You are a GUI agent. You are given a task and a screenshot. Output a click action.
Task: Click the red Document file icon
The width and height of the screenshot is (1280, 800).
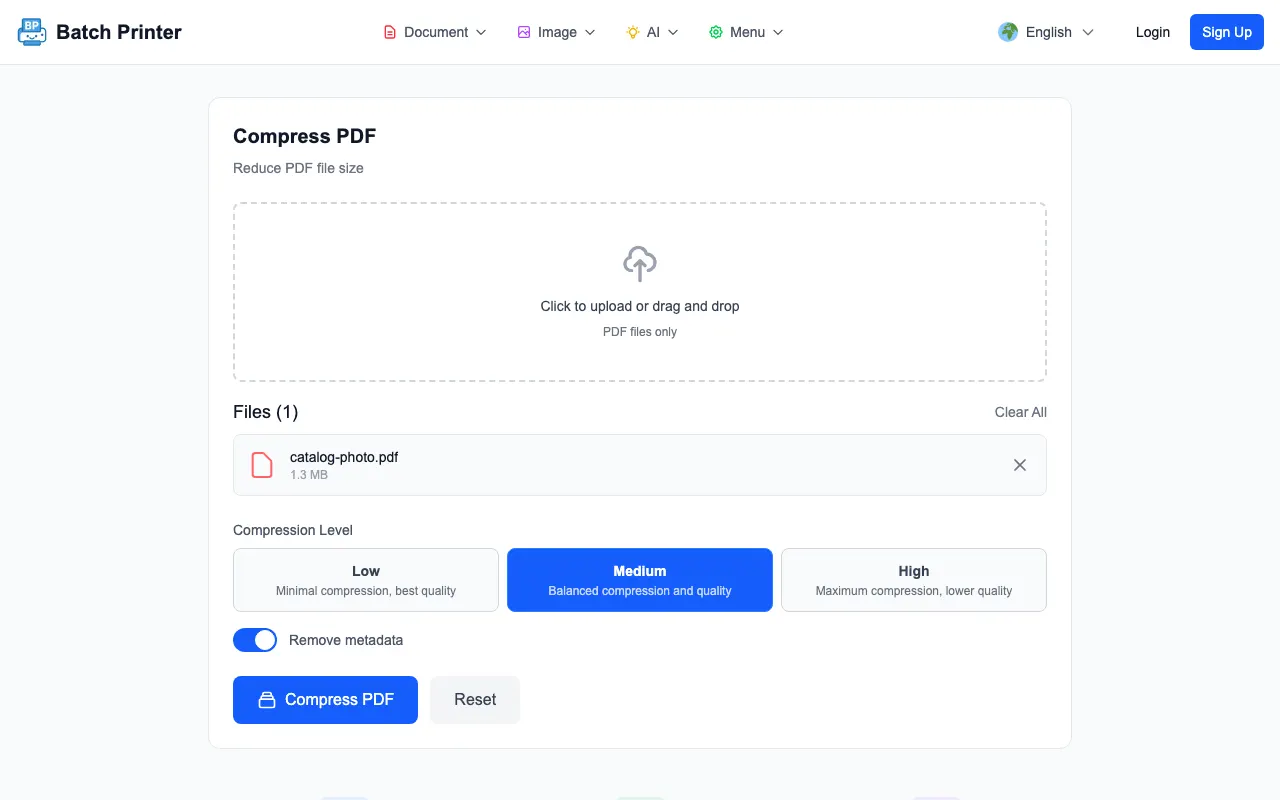point(390,32)
